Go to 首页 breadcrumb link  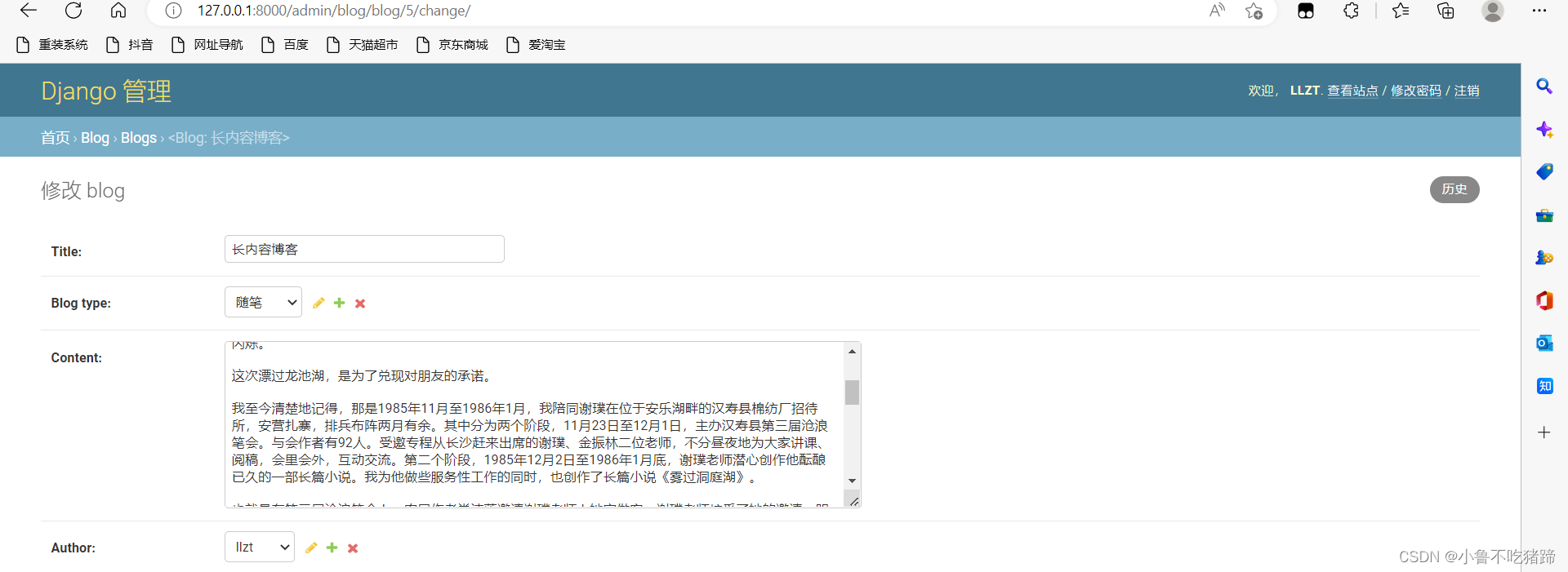pos(56,138)
